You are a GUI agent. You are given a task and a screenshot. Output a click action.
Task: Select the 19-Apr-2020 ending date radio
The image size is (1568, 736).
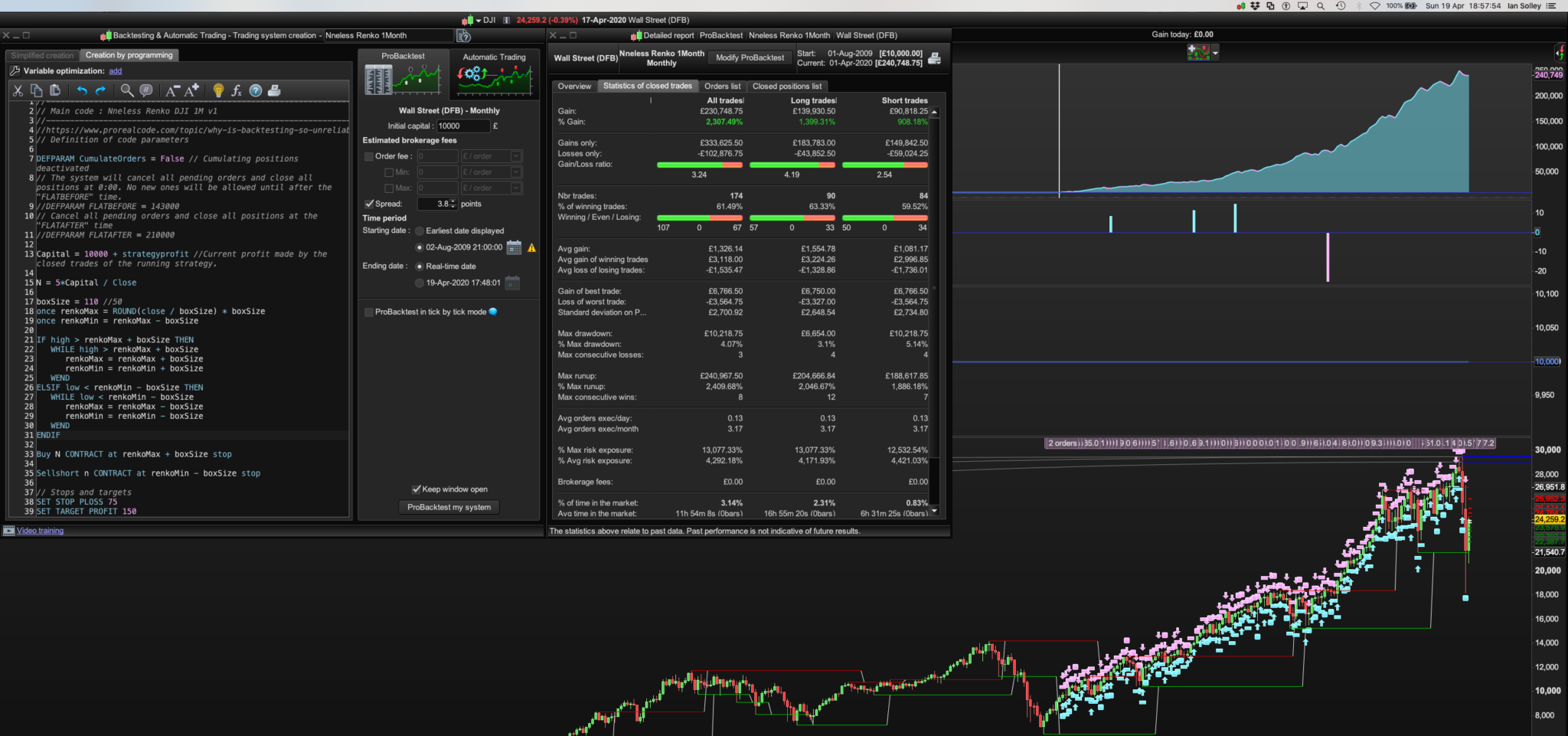click(420, 283)
